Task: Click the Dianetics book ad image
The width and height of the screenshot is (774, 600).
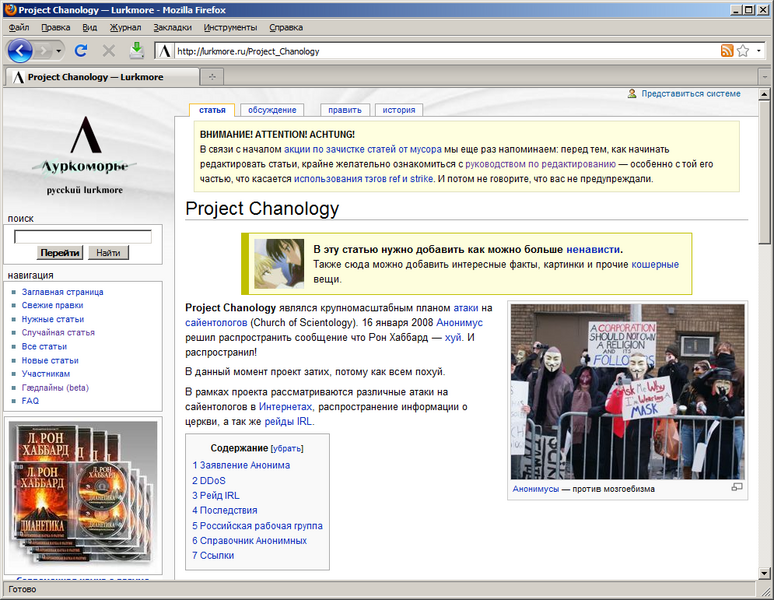Action: [x=83, y=495]
